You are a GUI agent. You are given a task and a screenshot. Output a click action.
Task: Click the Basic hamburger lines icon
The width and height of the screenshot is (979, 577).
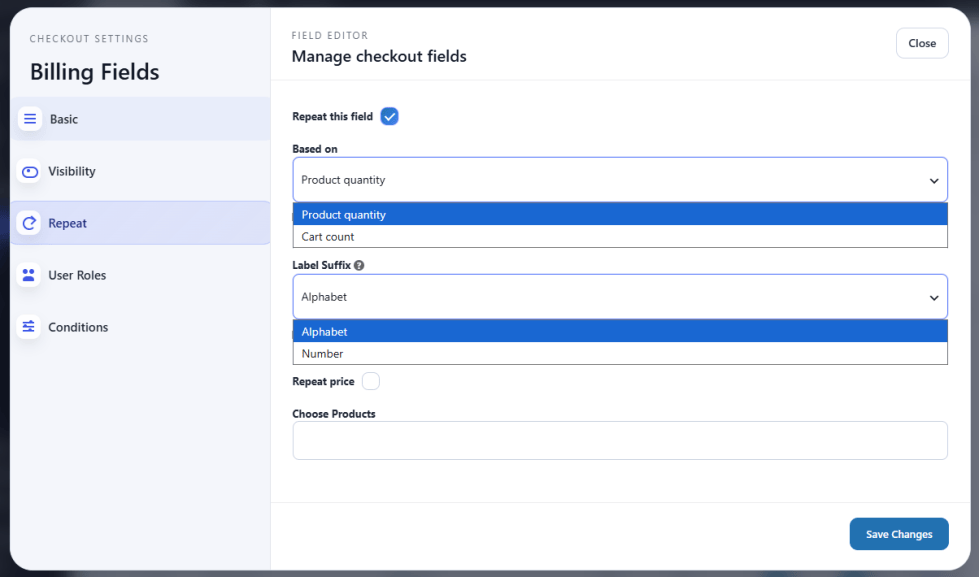30,119
